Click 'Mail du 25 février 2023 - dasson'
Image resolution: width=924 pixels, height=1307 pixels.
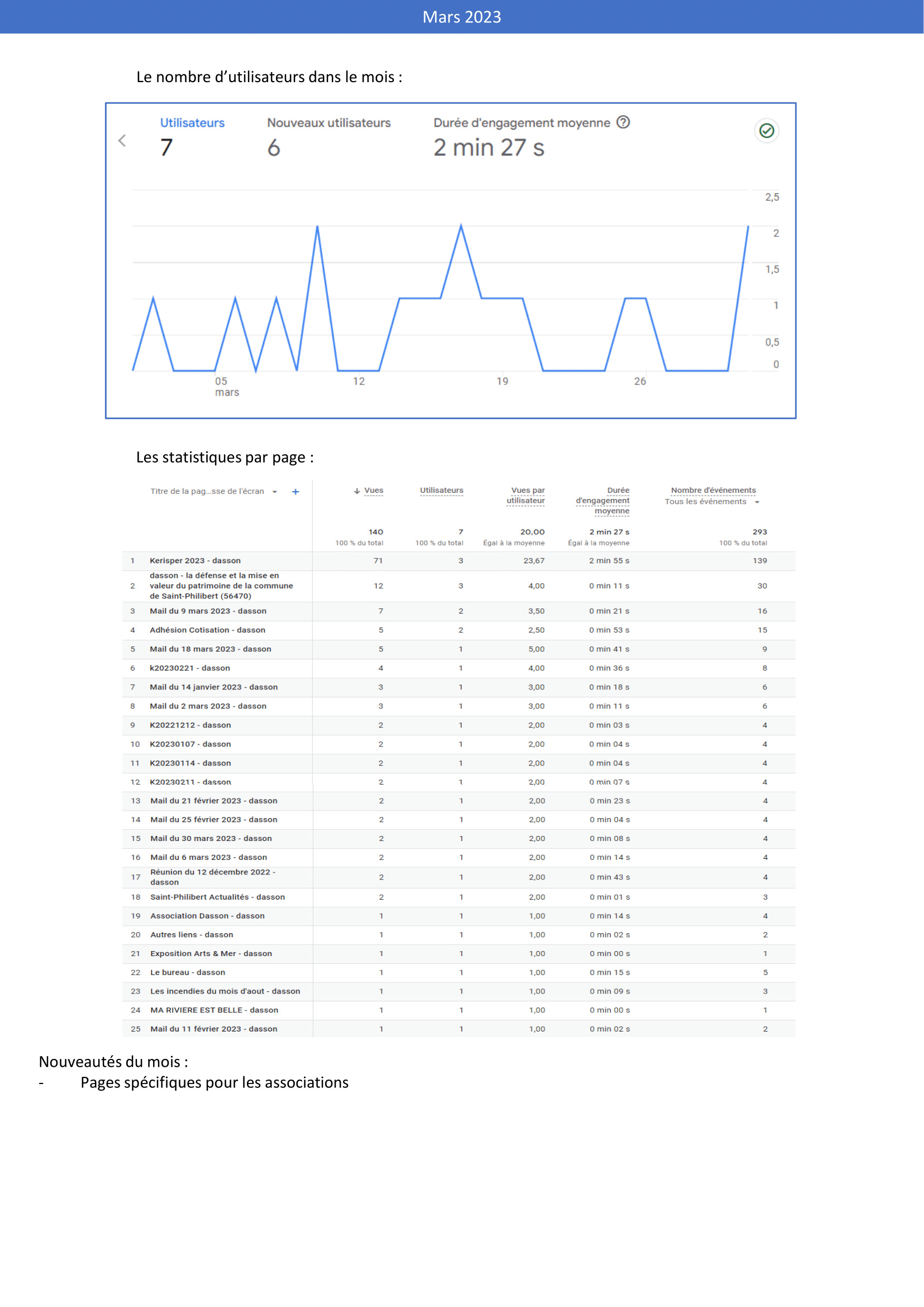tap(214, 820)
